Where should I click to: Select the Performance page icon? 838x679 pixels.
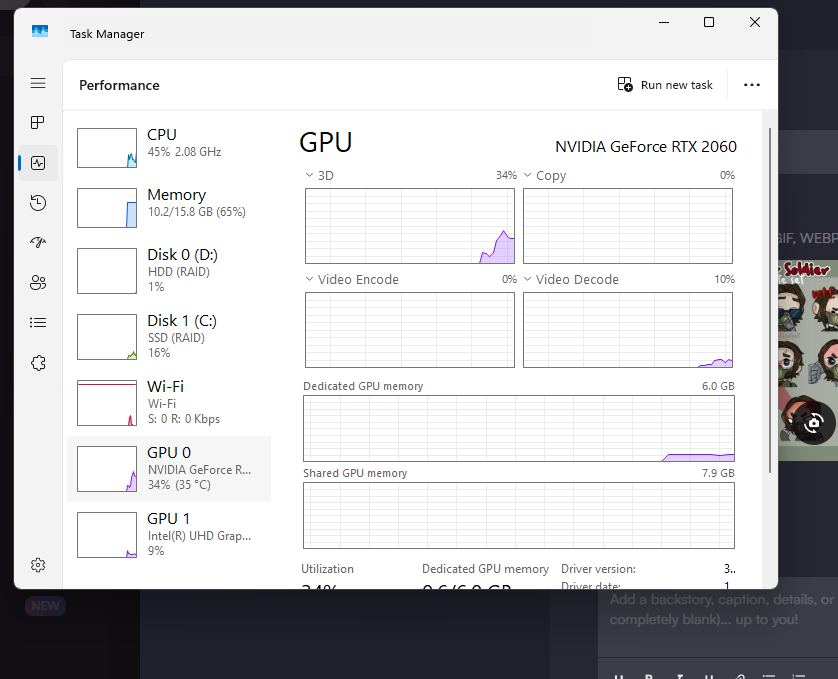pyautogui.click(x=38, y=163)
